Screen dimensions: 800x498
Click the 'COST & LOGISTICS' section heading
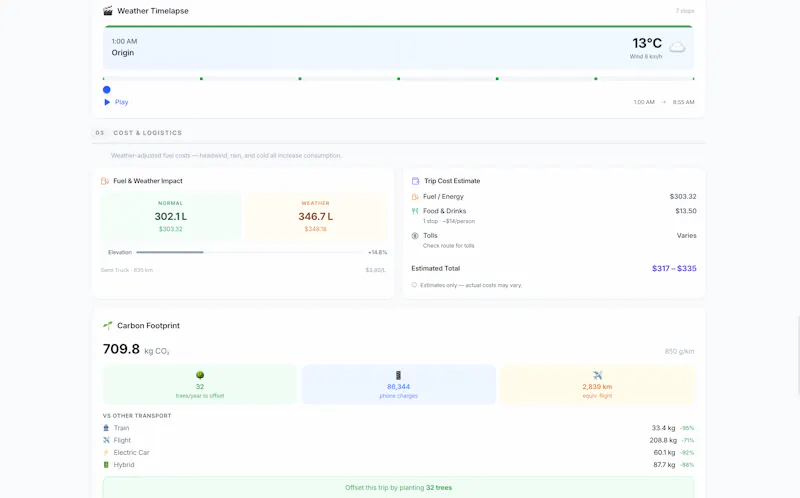click(x=147, y=133)
